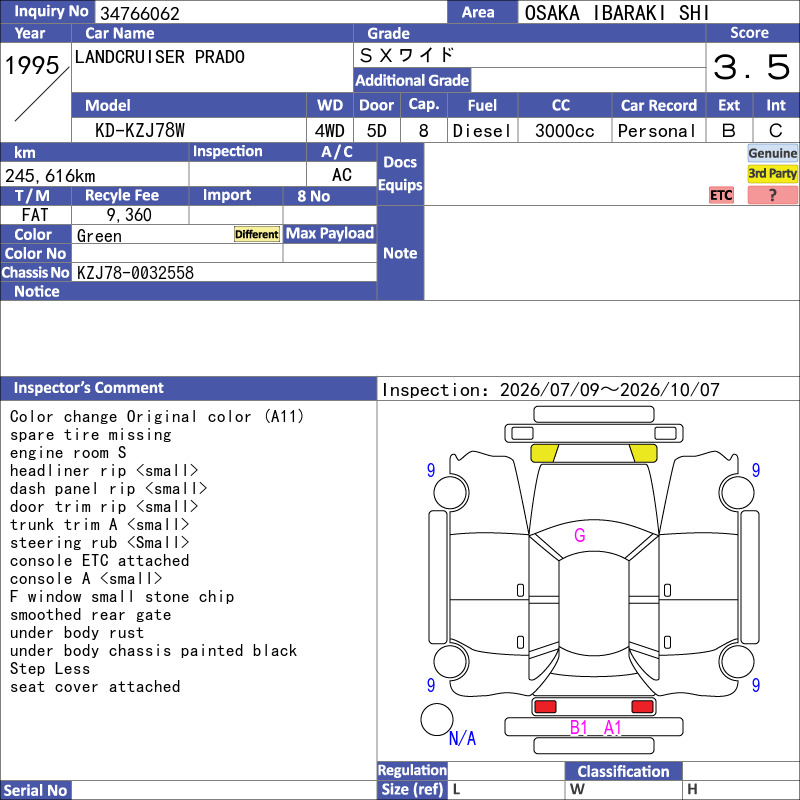
Task: Click the Personal car record value
Action: coord(657,131)
